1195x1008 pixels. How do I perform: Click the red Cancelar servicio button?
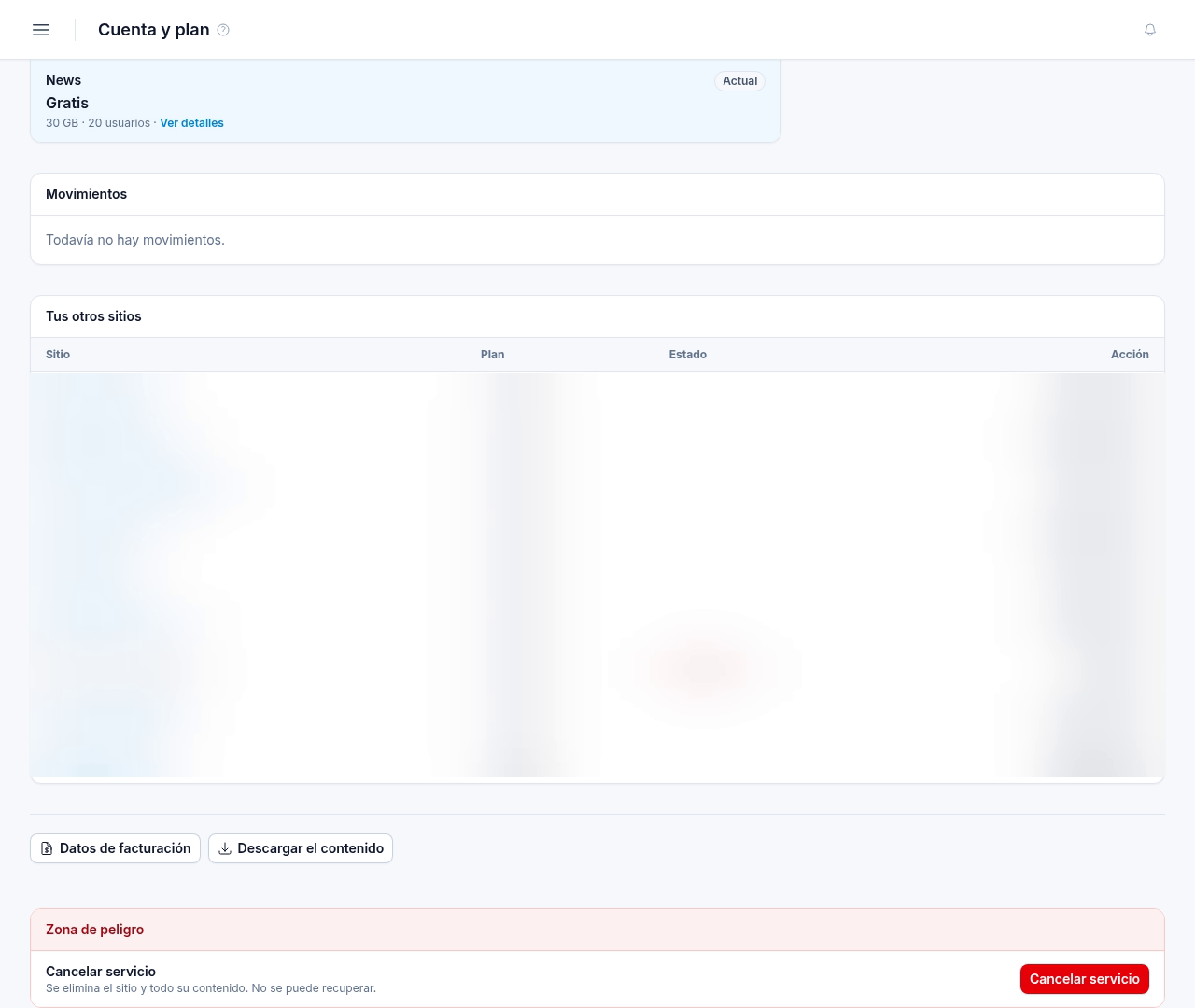(x=1084, y=979)
